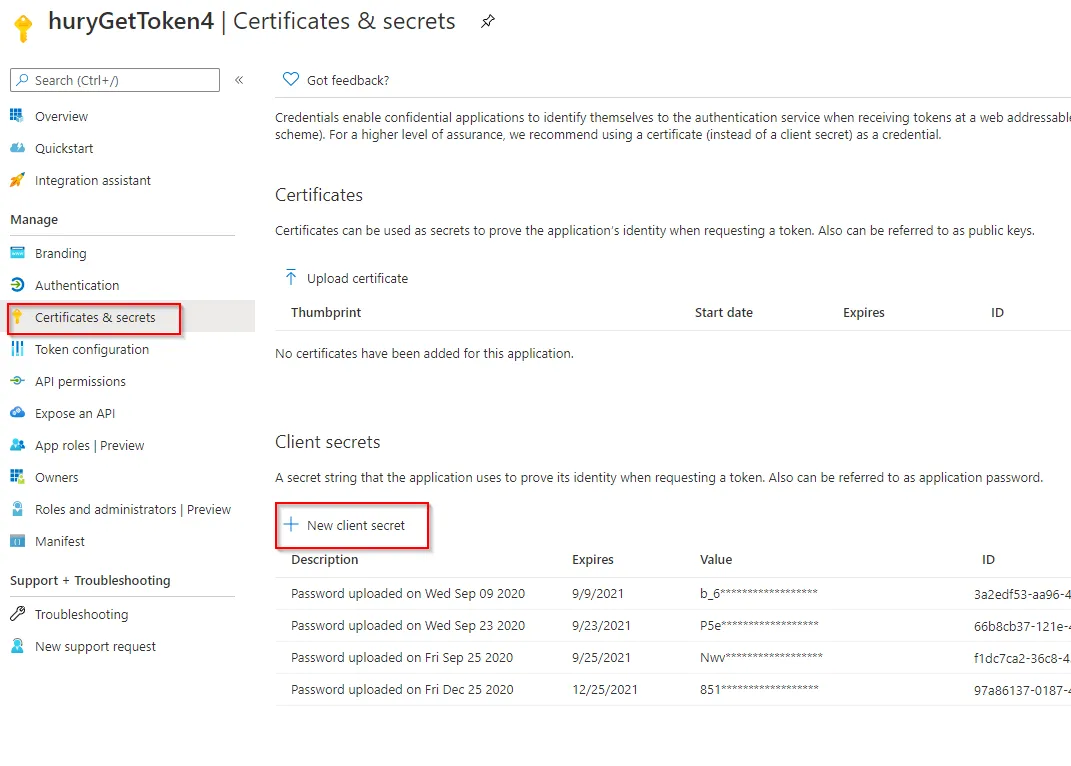The width and height of the screenshot is (1071, 766).
Task: Select secret row uploaded Fri Sep 25 2020
Action: (x=673, y=658)
